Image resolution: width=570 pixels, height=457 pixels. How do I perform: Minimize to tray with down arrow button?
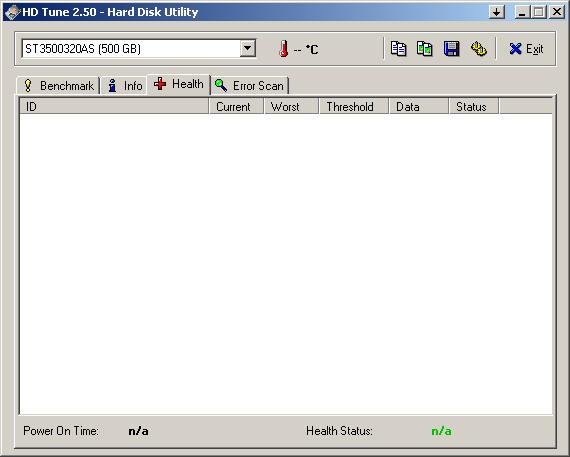tap(497, 12)
